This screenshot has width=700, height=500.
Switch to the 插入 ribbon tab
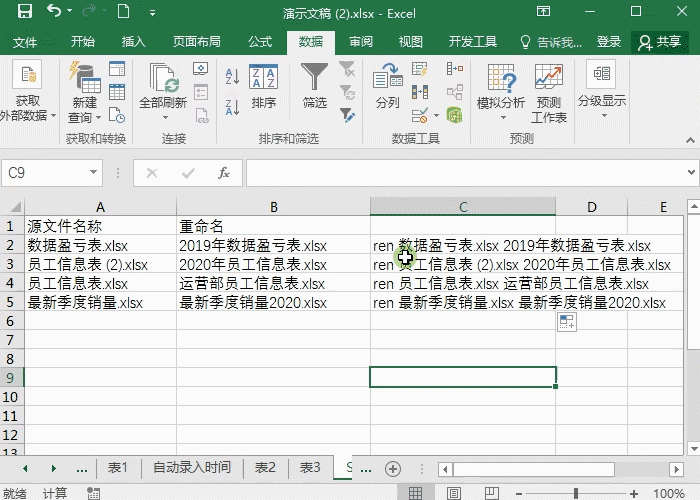coord(133,42)
